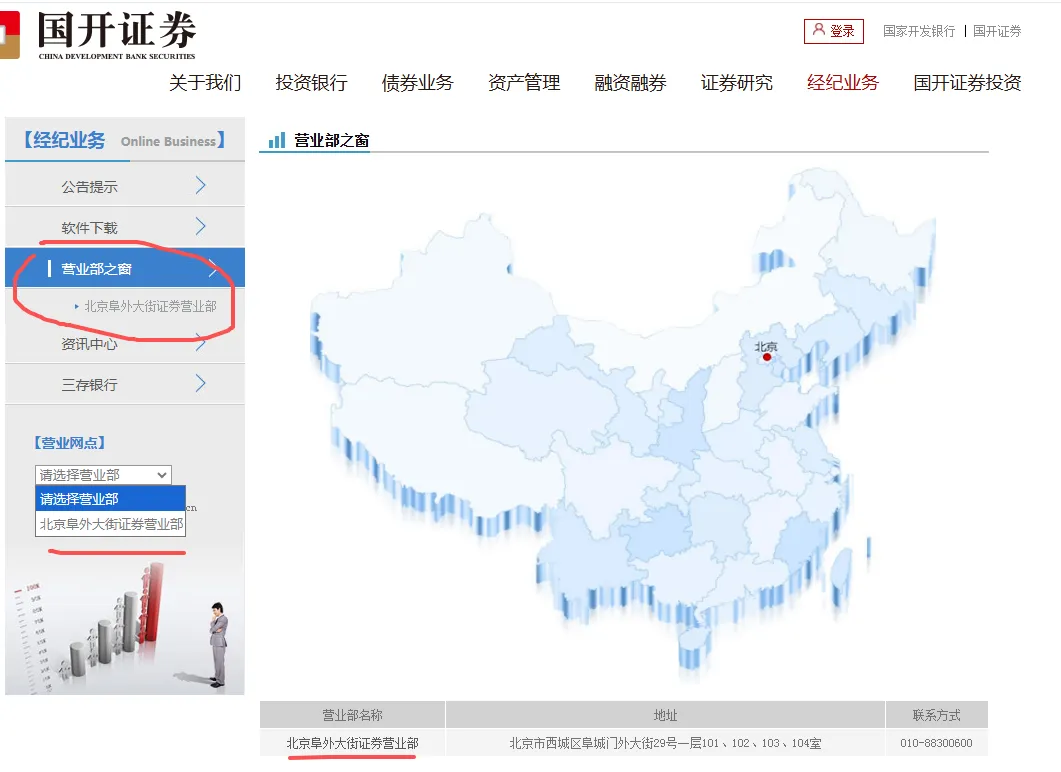This screenshot has height=772, width=1061.
Task: Open the 登录 login button
Action: pyautogui.click(x=834, y=31)
